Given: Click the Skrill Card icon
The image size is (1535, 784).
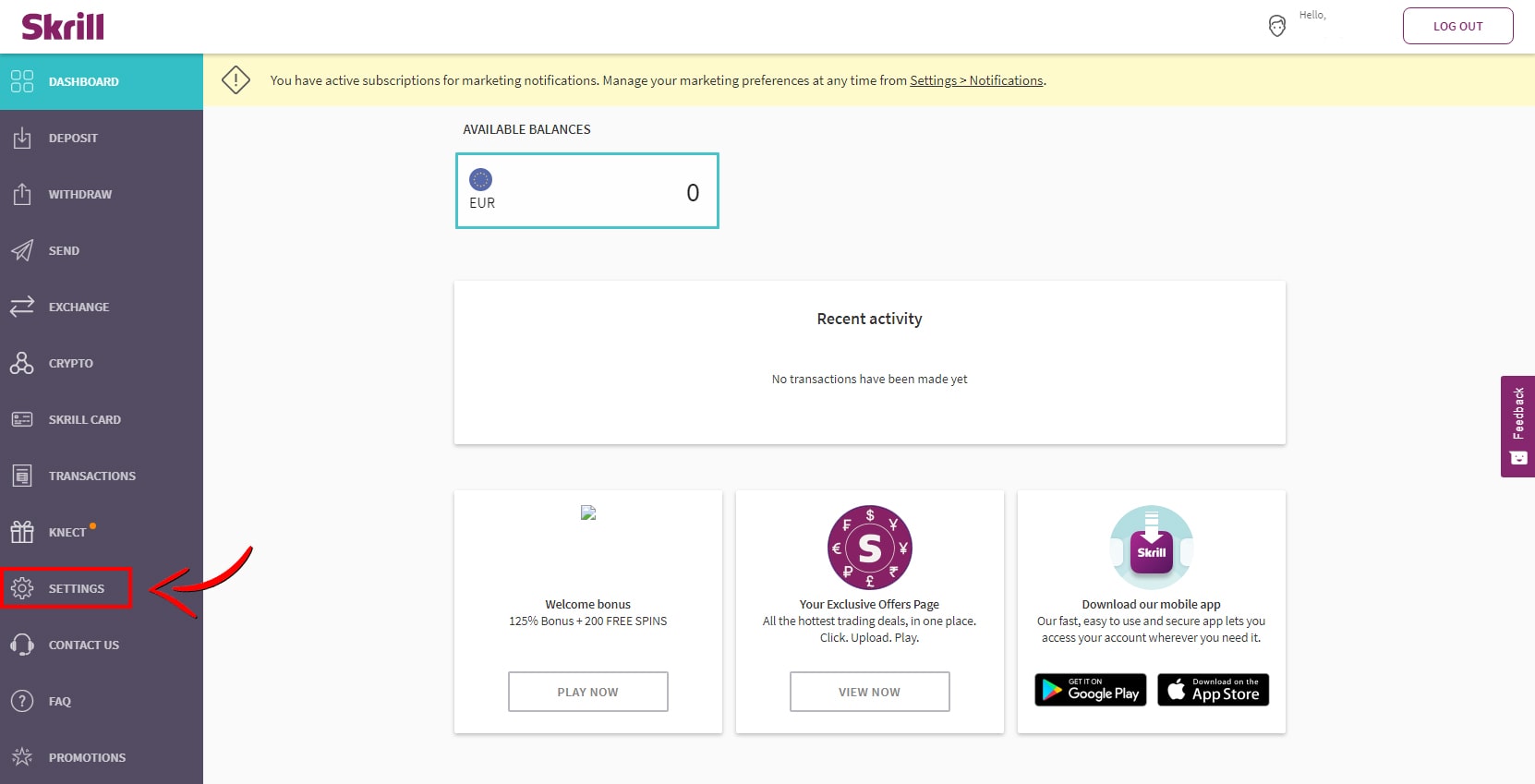Looking at the screenshot, I should 22,419.
